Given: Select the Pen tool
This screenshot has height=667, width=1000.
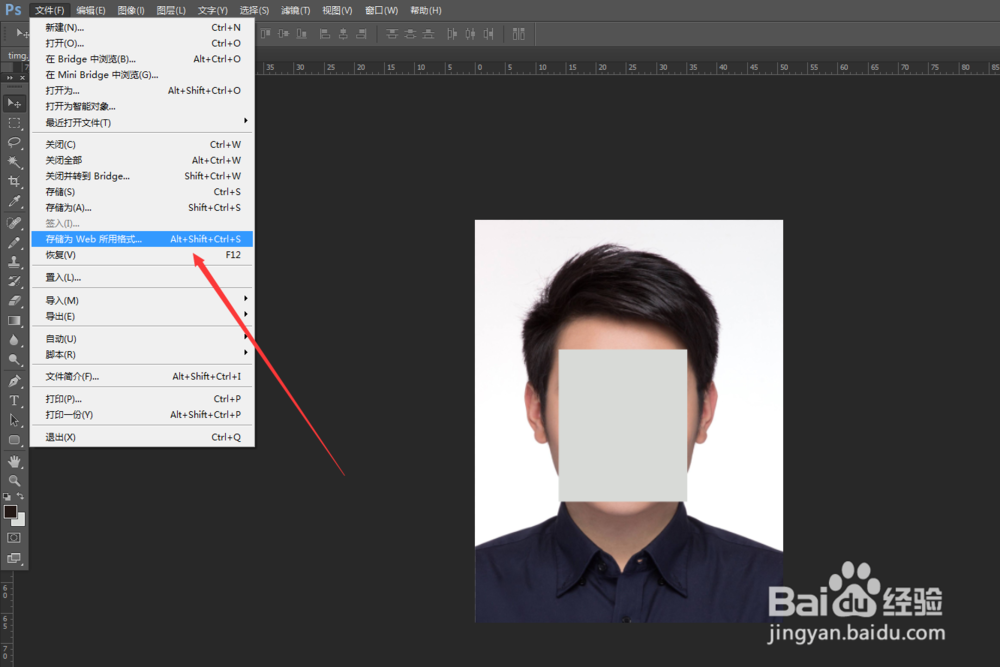Looking at the screenshot, I should point(14,381).
